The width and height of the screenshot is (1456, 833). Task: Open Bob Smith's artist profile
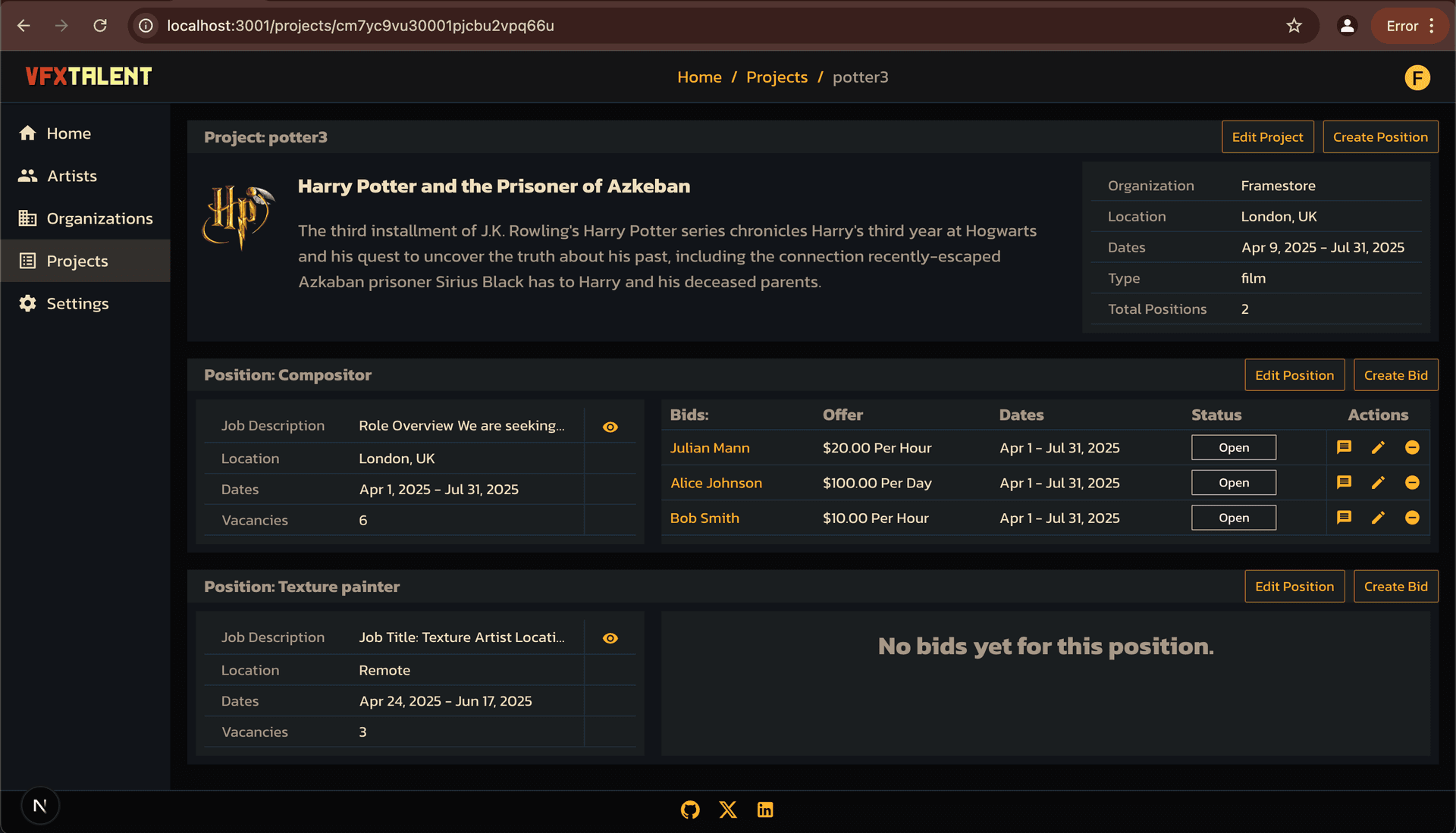tap(704, 518)
